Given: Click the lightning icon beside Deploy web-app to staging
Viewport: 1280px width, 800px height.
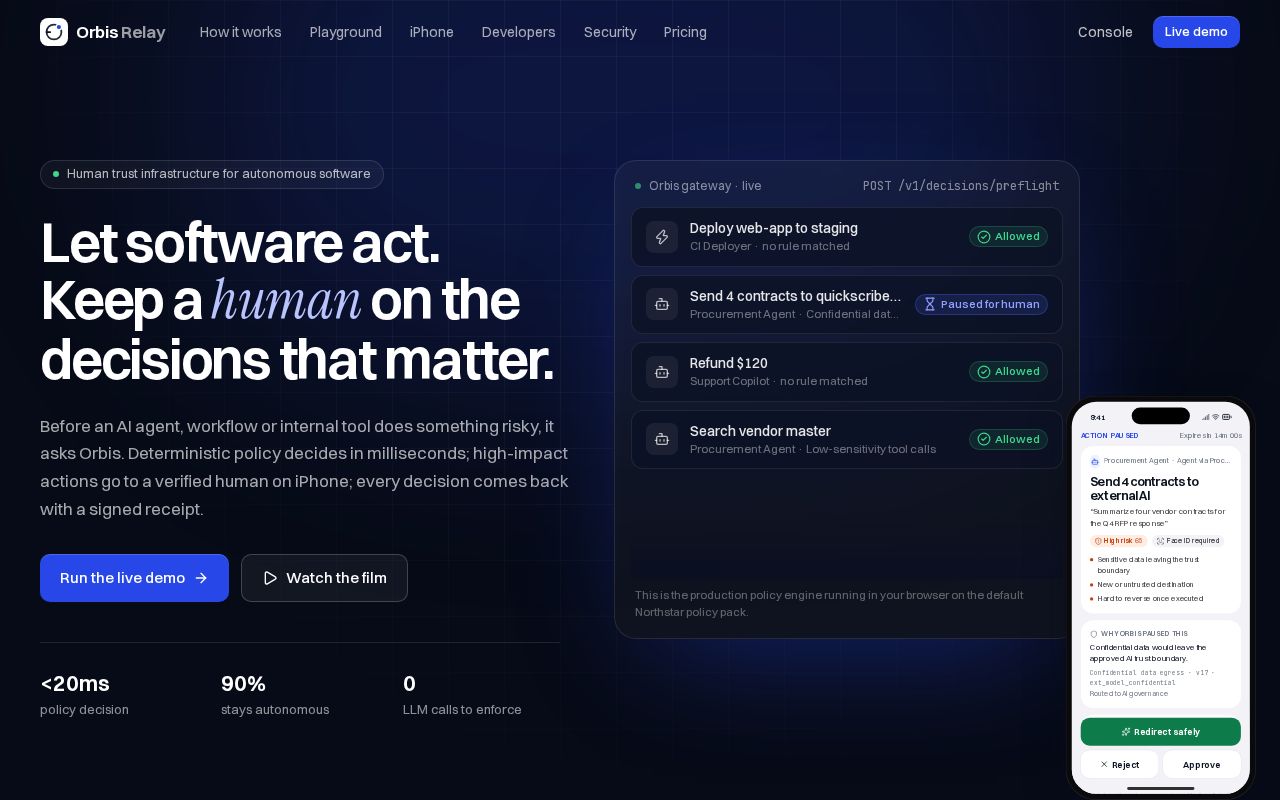Looking at the screenshot, I should (662, 237).
